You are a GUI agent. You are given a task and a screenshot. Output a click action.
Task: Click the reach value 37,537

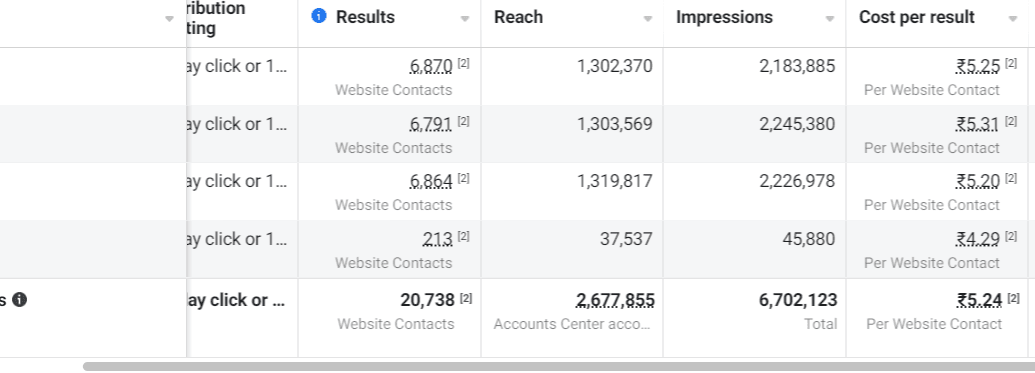(x=626, y=239)
